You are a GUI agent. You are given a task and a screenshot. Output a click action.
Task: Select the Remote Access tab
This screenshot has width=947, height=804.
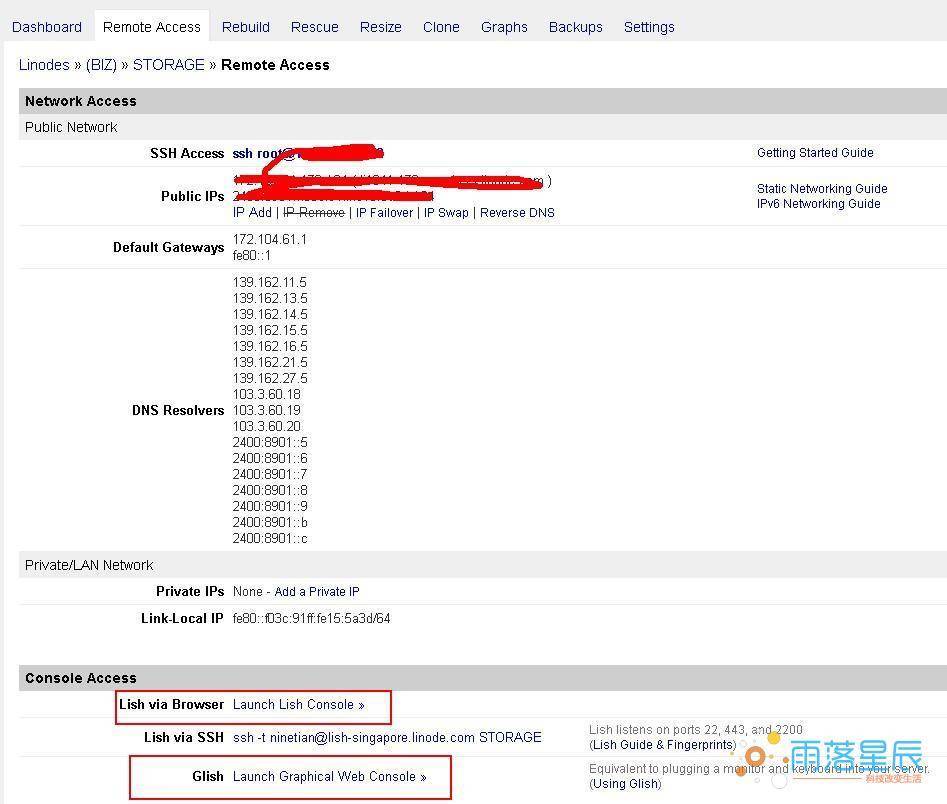(x=152, y=27)
